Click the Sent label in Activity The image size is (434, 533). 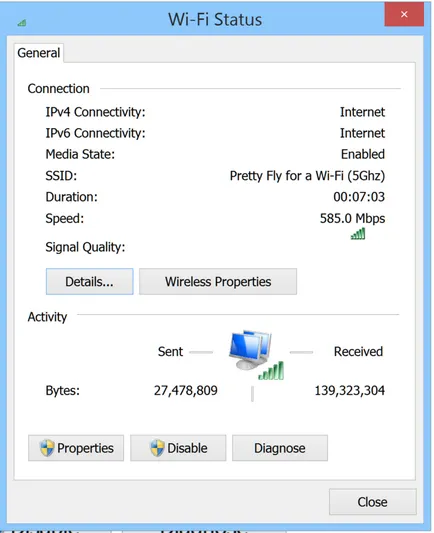pyautogui.click(x=170, y=351)
